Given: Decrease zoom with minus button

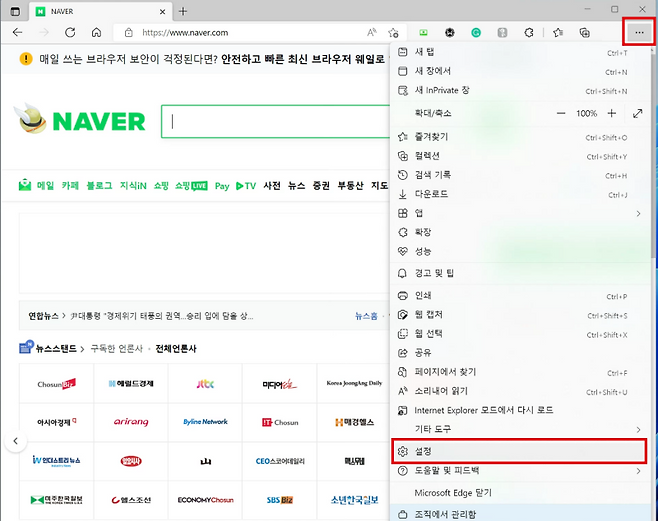Looking at the screenshot, I should point(561,113).
